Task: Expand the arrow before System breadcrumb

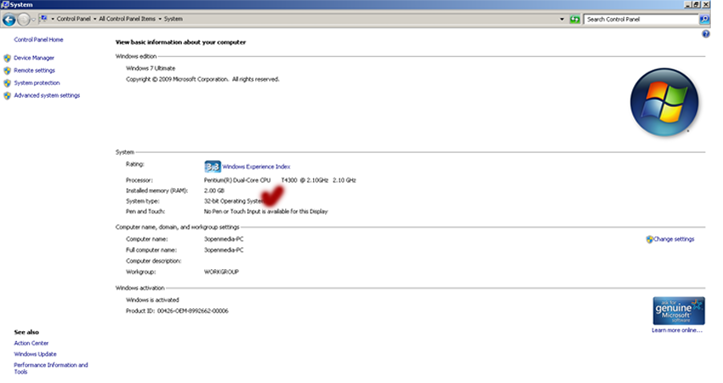Action: coord(160,19)
